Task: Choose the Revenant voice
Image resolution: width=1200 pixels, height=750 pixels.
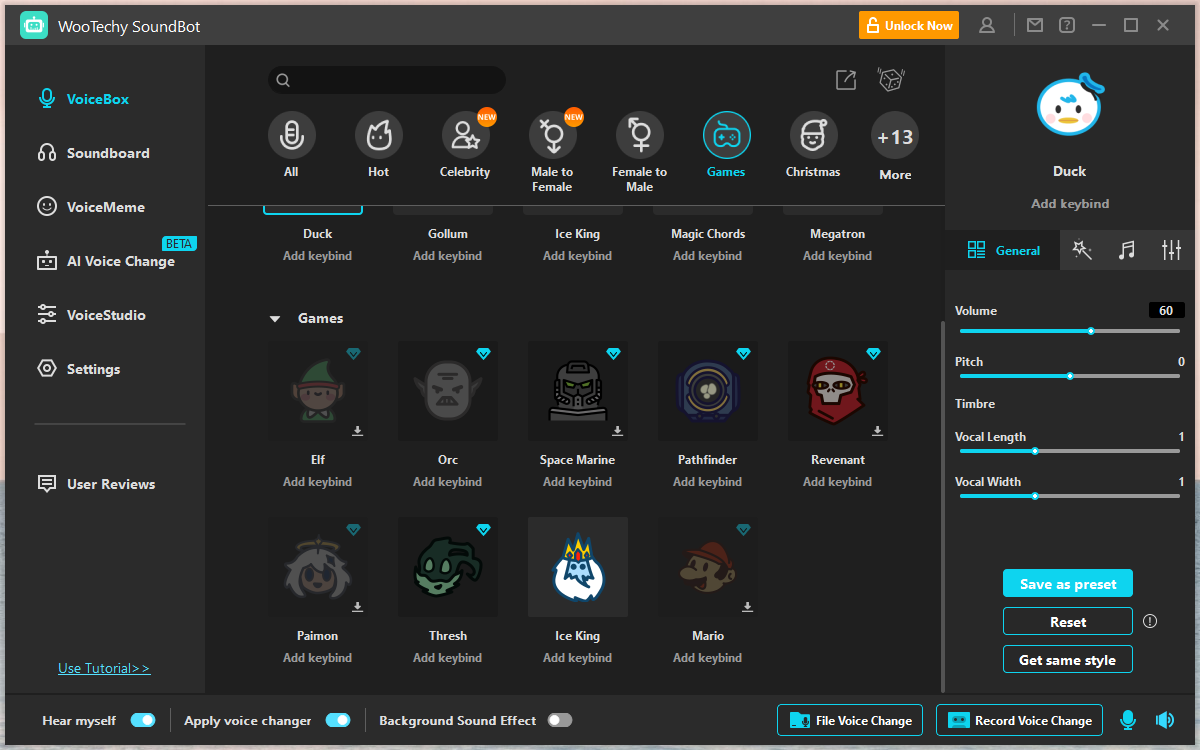Action: (838, 391)
